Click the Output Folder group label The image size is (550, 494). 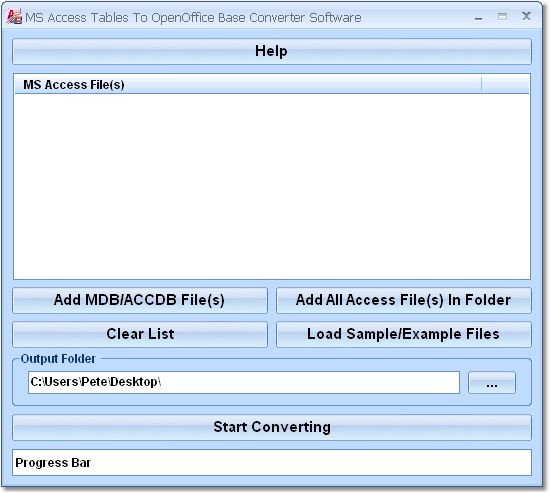coord(58,359)
